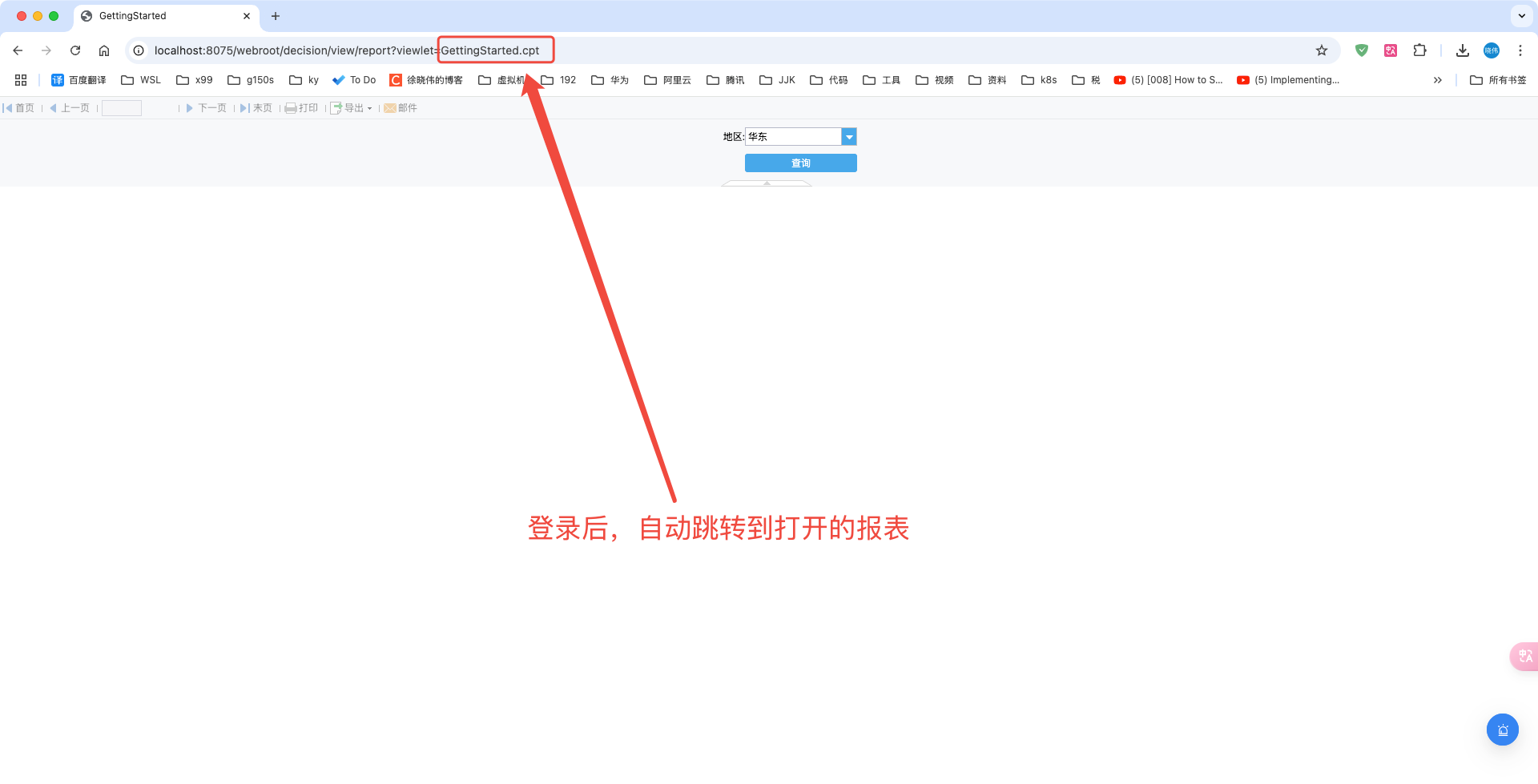Open the browser extensions puzzle icon
This screenshot has height=784, width=1538.
[x=1419, y=50]
